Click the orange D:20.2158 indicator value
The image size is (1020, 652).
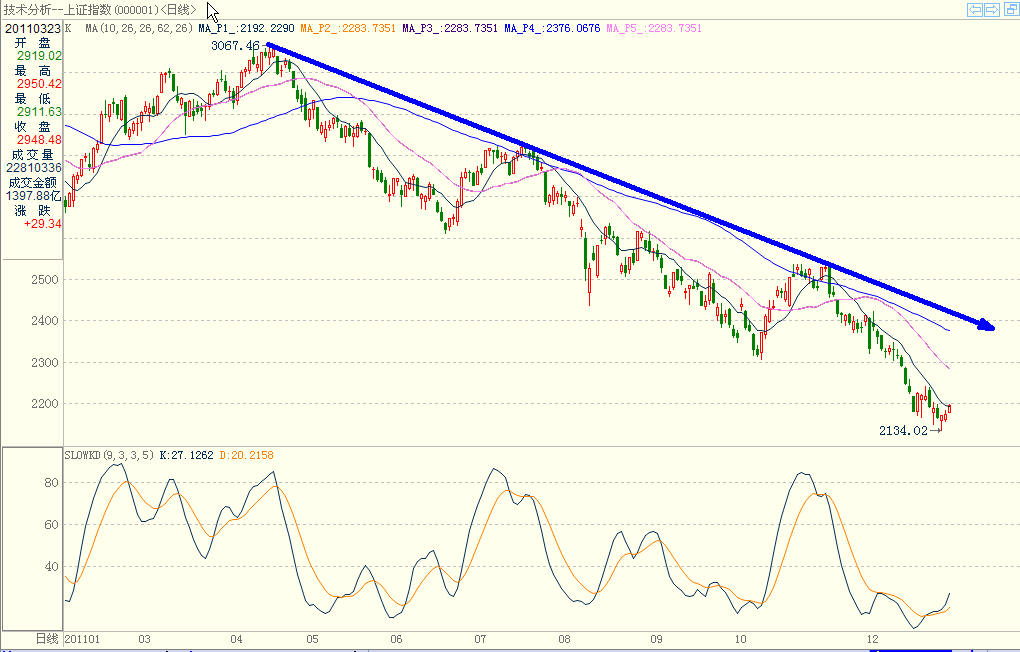point(247,455)
